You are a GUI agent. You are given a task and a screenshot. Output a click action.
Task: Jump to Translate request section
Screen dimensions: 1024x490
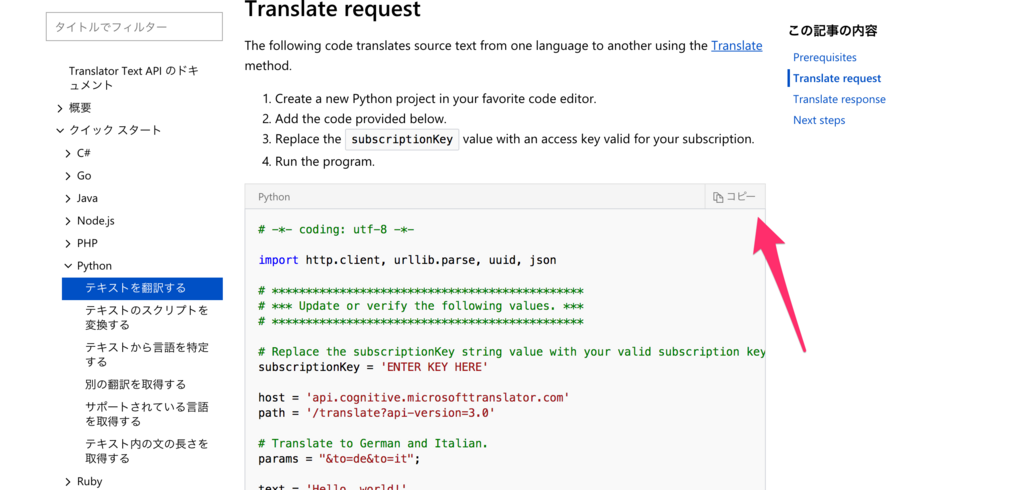pyautogui.click(x=837, y=78)
